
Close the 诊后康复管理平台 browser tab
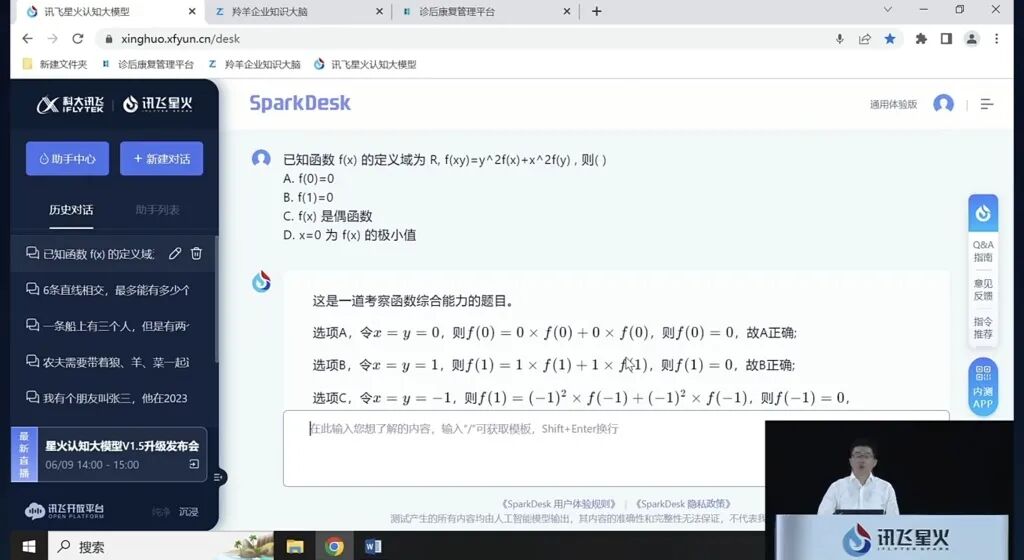click(x=566, y=11)
